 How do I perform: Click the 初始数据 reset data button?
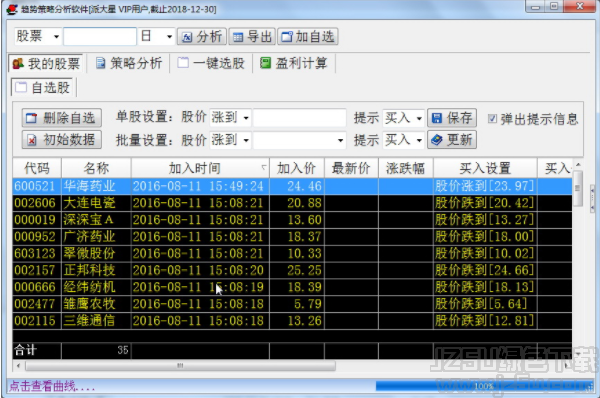click(62, 140)
